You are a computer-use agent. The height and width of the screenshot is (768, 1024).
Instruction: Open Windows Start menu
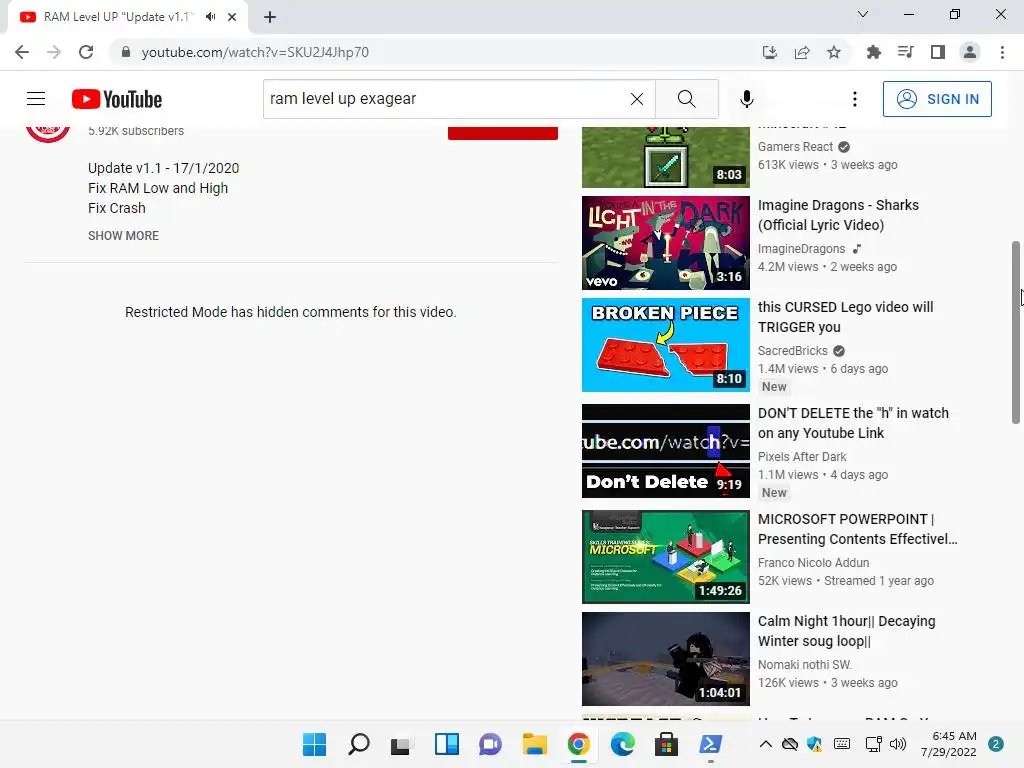314,744
